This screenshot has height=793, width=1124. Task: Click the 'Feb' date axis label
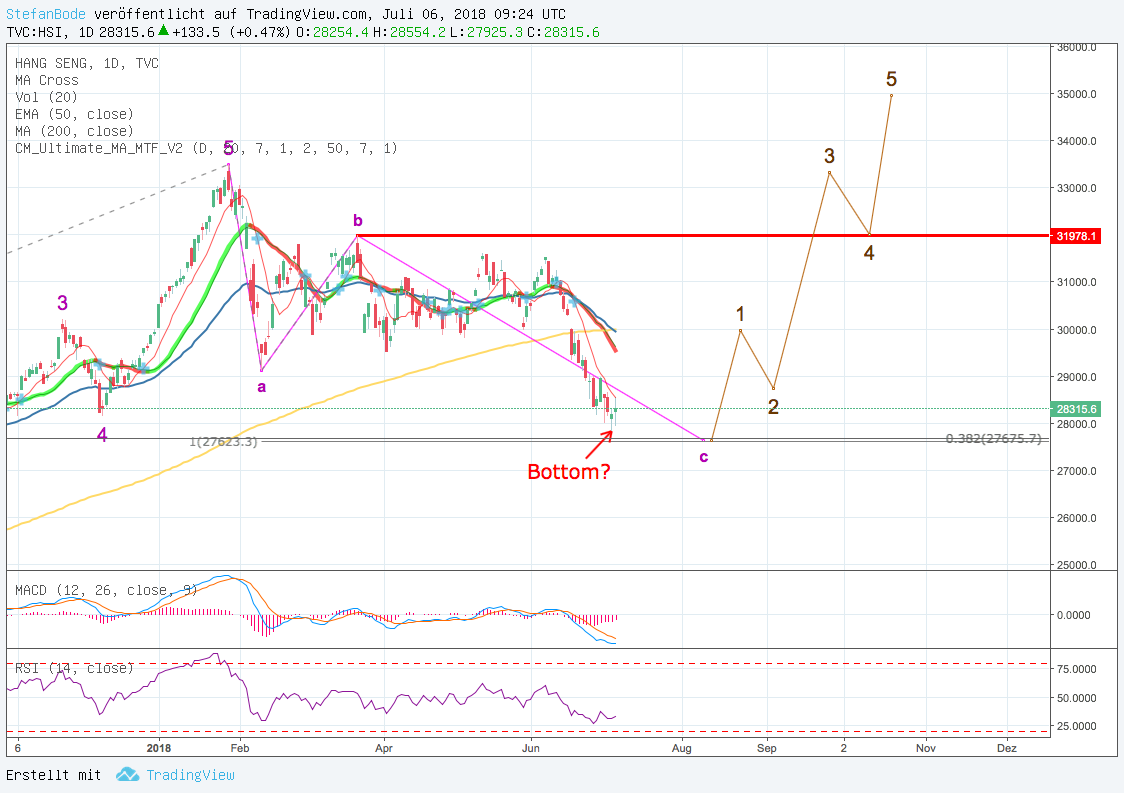[240, 748]
